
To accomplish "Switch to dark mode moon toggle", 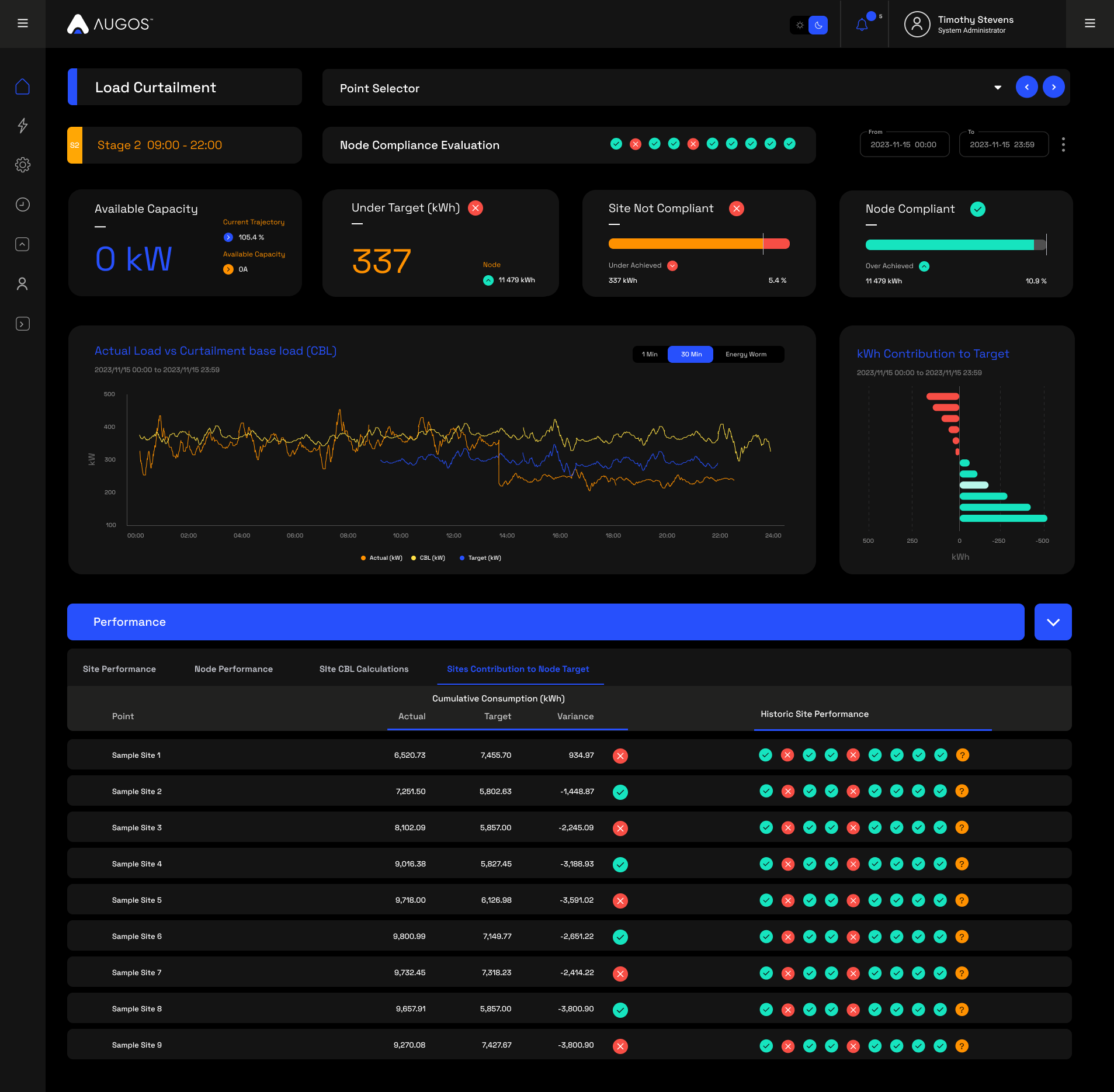I will coord(818,25).
